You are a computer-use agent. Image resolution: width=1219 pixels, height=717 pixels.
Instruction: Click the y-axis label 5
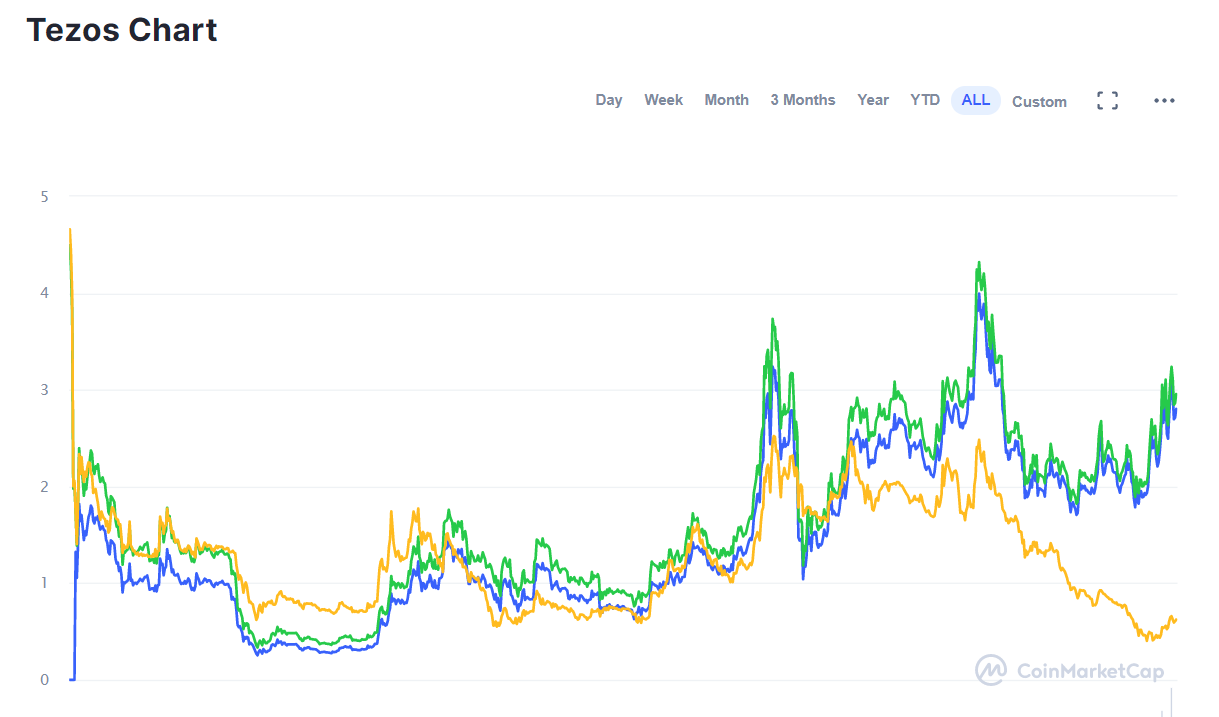[x=44, y=196]
